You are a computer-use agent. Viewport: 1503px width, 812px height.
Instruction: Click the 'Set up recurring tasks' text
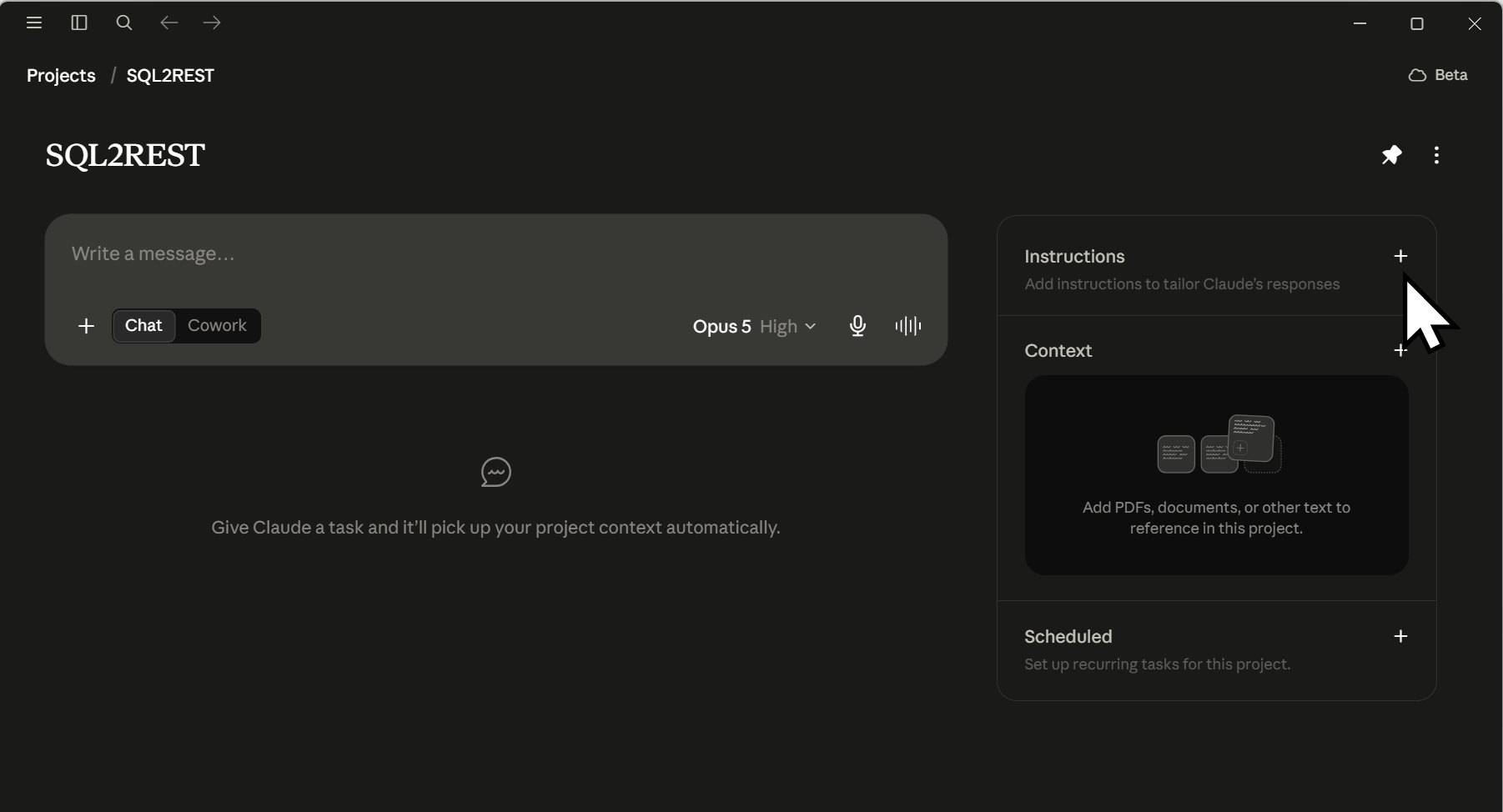[1157, 664]
